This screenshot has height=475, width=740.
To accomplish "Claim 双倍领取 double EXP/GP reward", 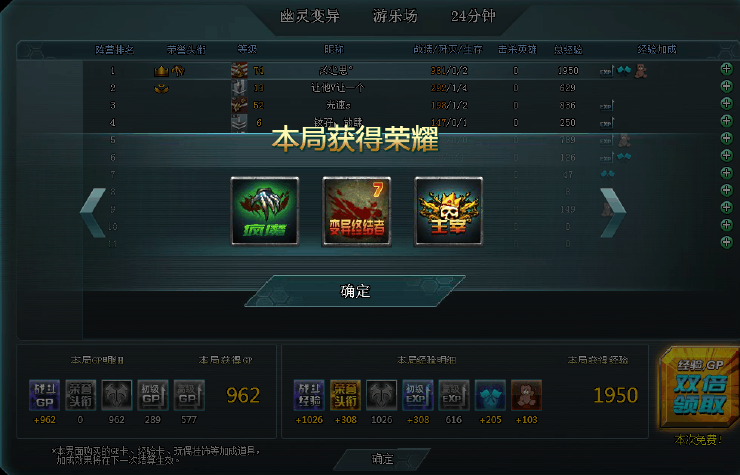I will [x=699, y=388].
